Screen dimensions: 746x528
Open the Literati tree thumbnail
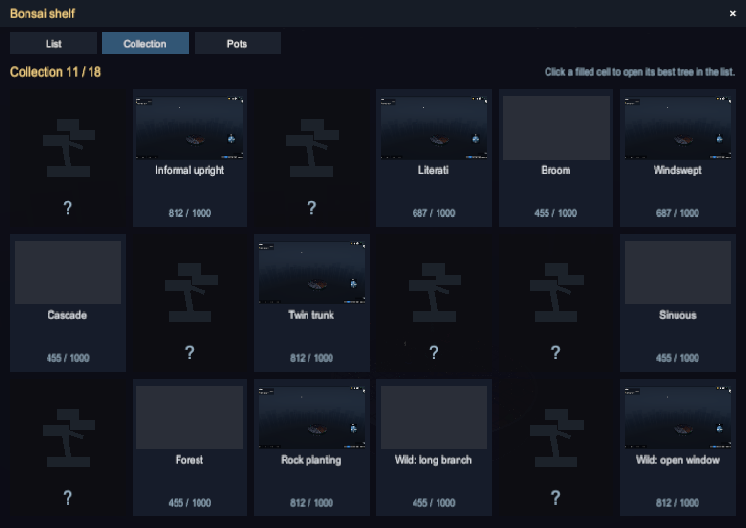(x=433, y=128)
